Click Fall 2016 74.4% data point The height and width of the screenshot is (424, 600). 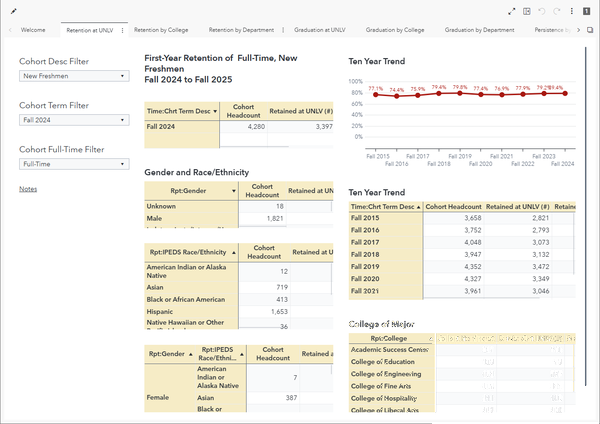pos(397,96)
